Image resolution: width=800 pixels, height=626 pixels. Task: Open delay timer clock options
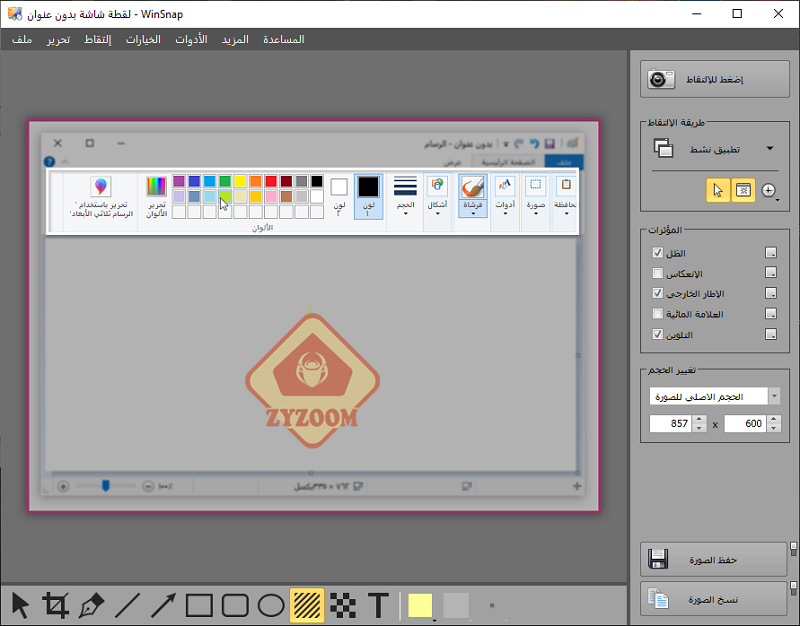point(769,191)
